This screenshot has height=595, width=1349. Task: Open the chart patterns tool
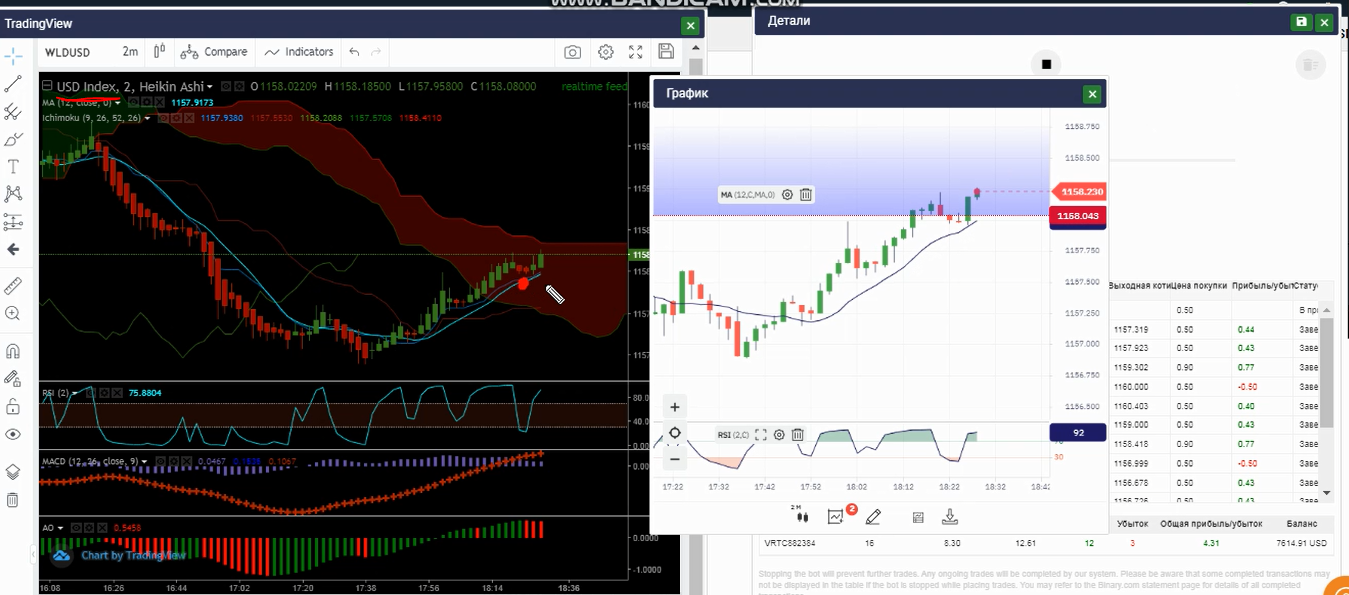tap(13, 194)
